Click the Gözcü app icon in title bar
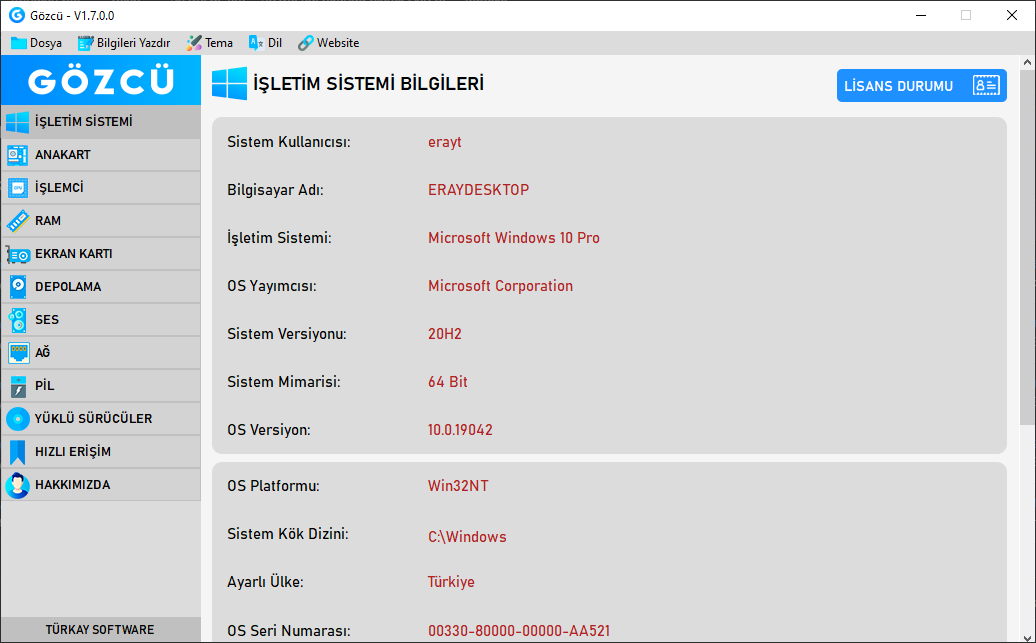This screenshot has height=643, width=1036. pyautogui.click(x=17, y=15)
